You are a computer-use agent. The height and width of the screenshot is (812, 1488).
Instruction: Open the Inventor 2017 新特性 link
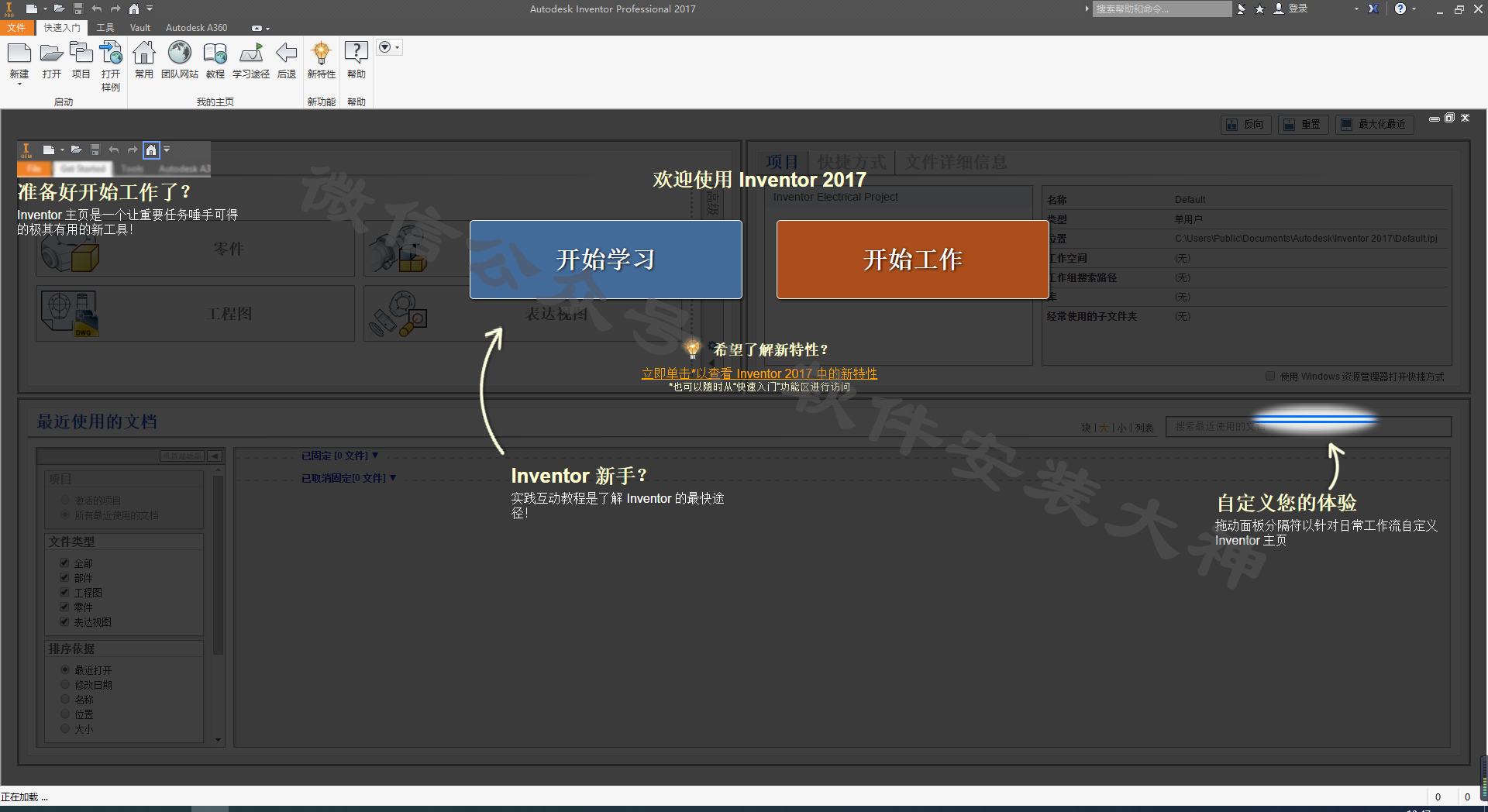759,373
